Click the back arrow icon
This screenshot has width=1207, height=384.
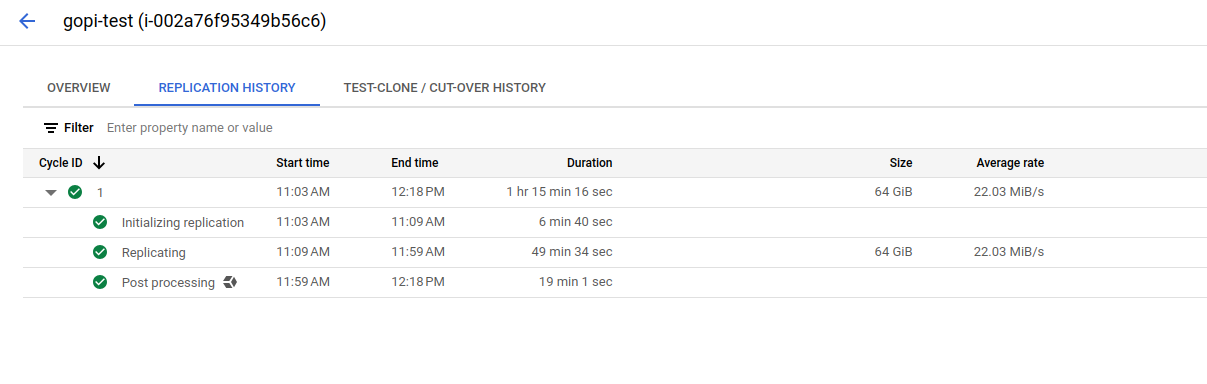pos(27,21)
